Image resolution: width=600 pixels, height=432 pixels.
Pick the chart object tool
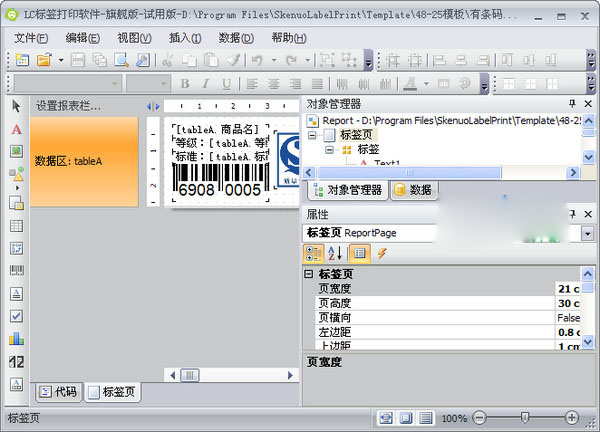point(16,339)
